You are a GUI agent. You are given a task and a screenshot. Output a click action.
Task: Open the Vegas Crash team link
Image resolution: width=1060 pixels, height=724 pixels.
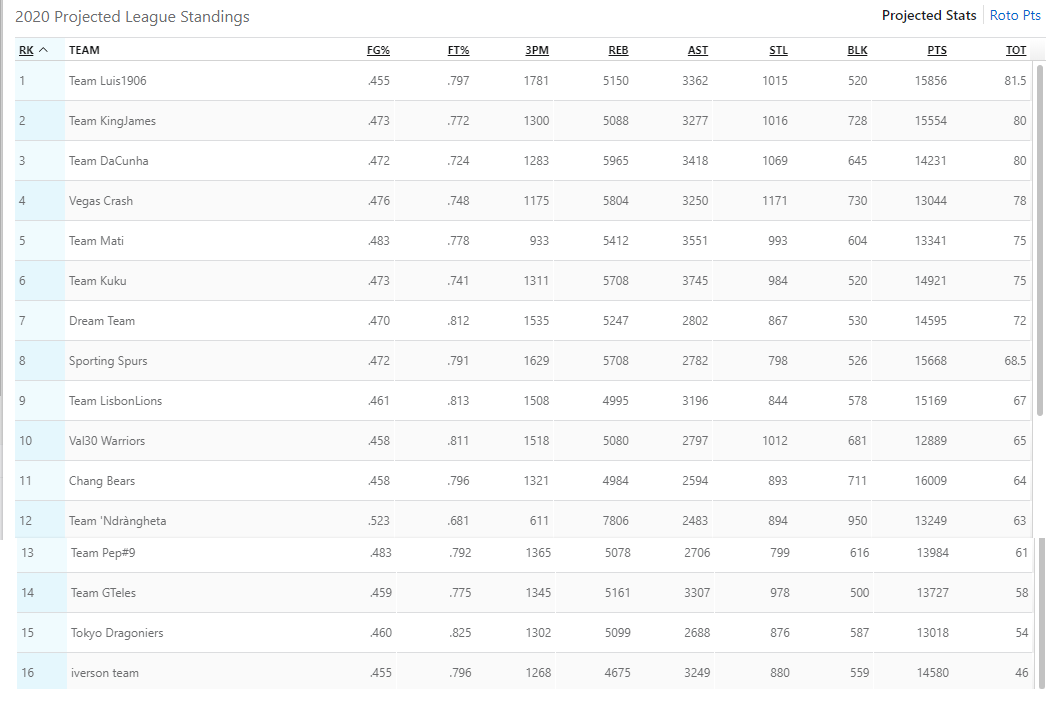coord(101,201)
